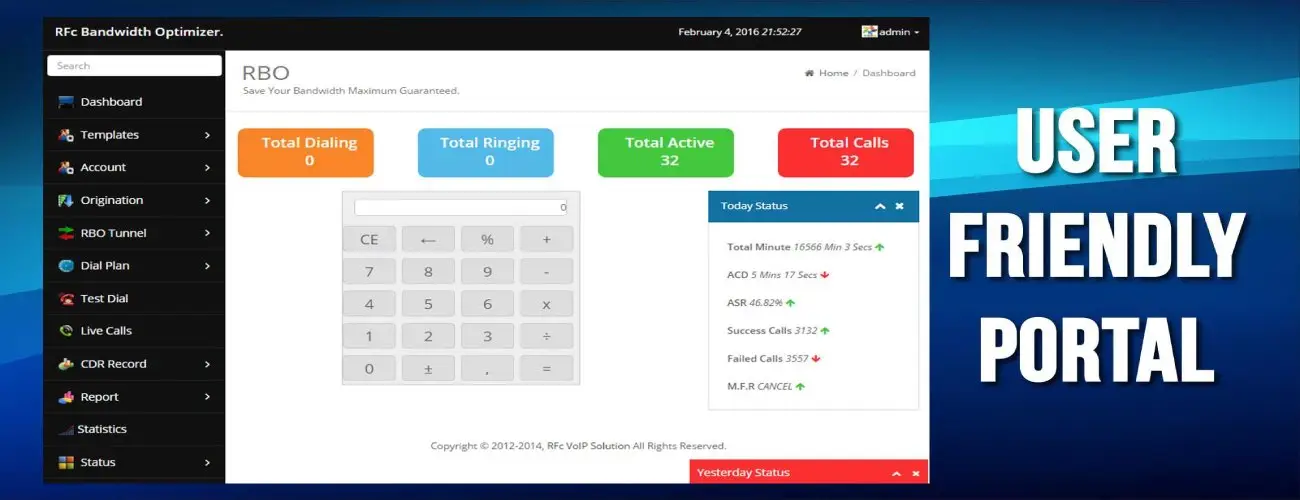The width and height of the screenshot is (1300, 500).
Task: Click the Origination sidebar icon
Action: [x=66, y=200]
